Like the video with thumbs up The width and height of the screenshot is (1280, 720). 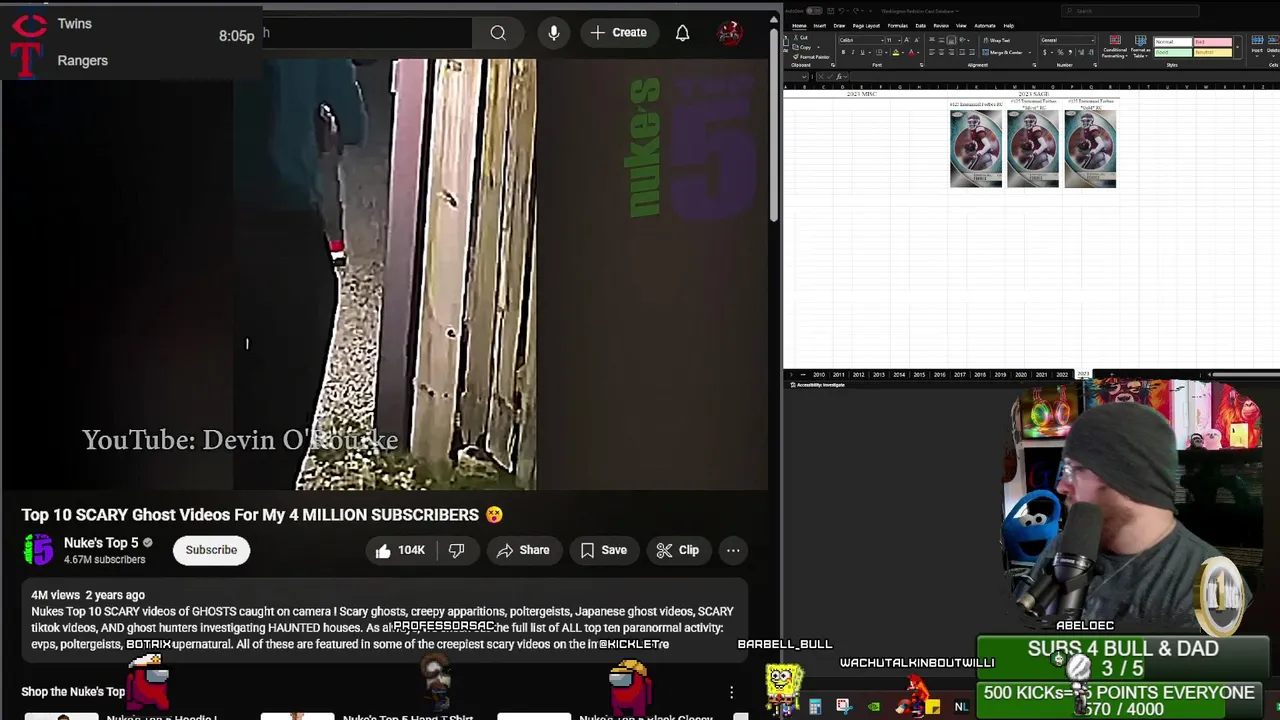400,550
